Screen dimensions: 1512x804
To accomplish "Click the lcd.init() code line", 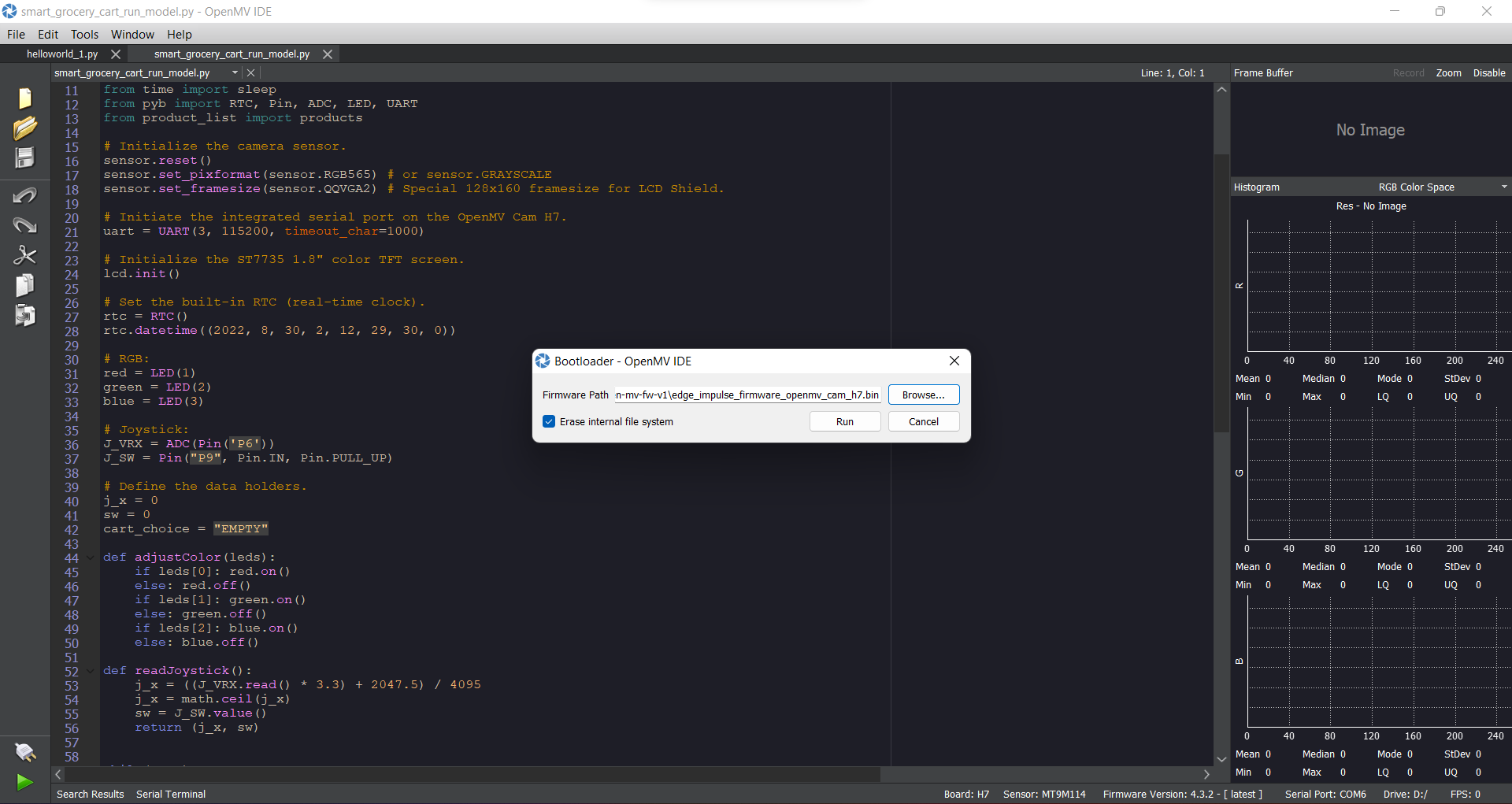I will tap(142, 274).
